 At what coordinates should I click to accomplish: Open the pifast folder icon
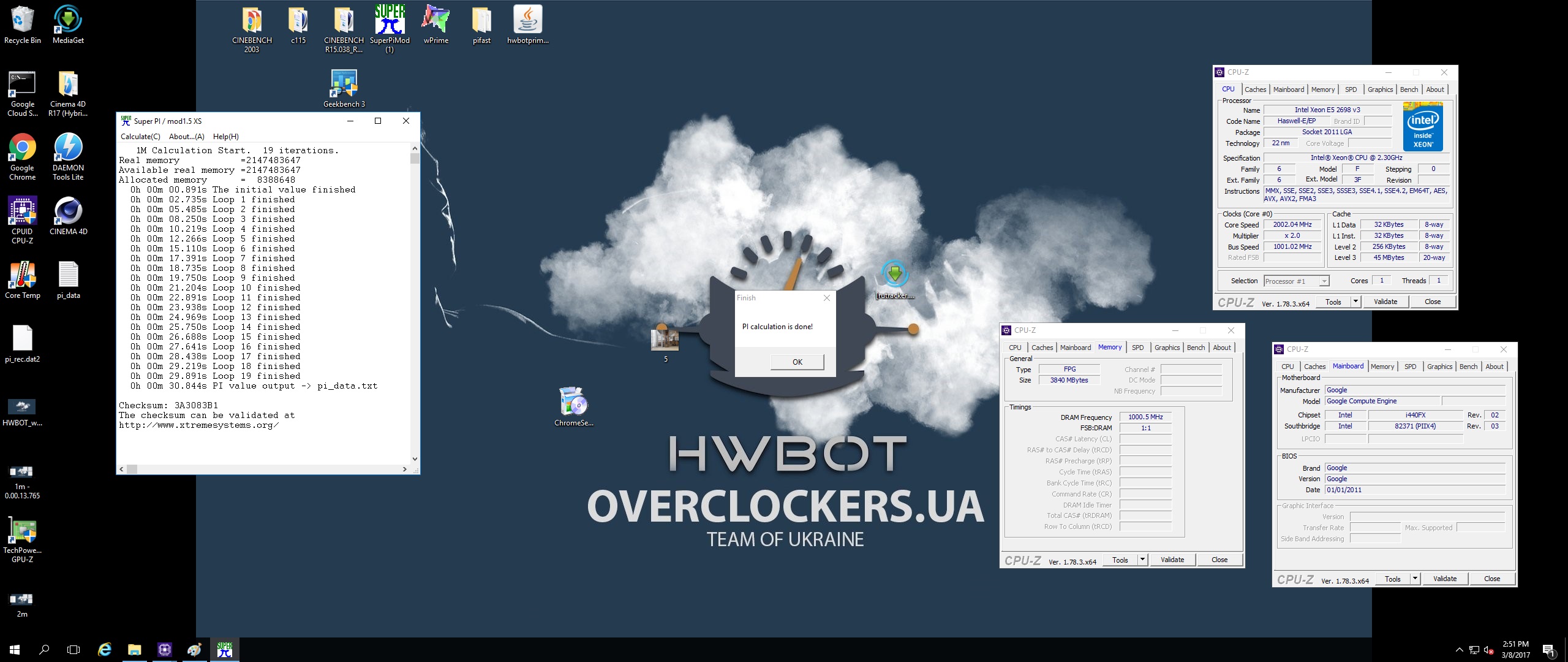481,25
